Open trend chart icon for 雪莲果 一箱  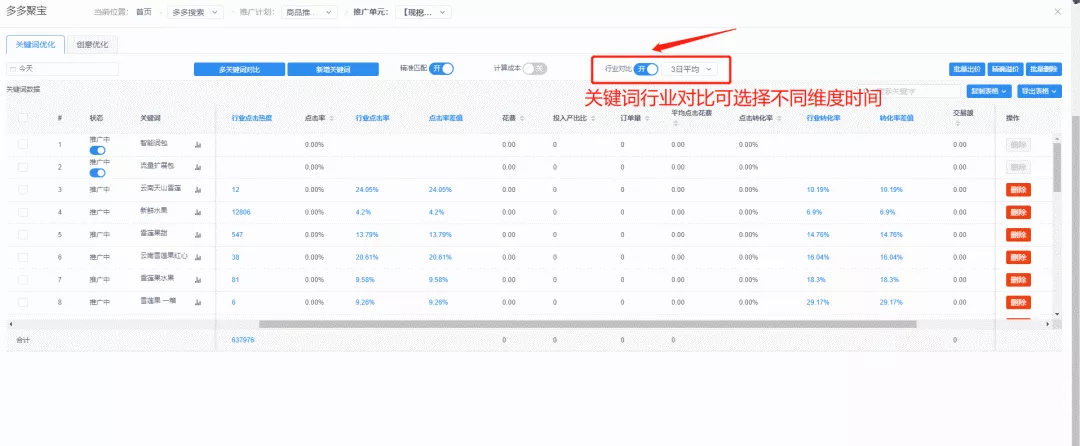198,303
